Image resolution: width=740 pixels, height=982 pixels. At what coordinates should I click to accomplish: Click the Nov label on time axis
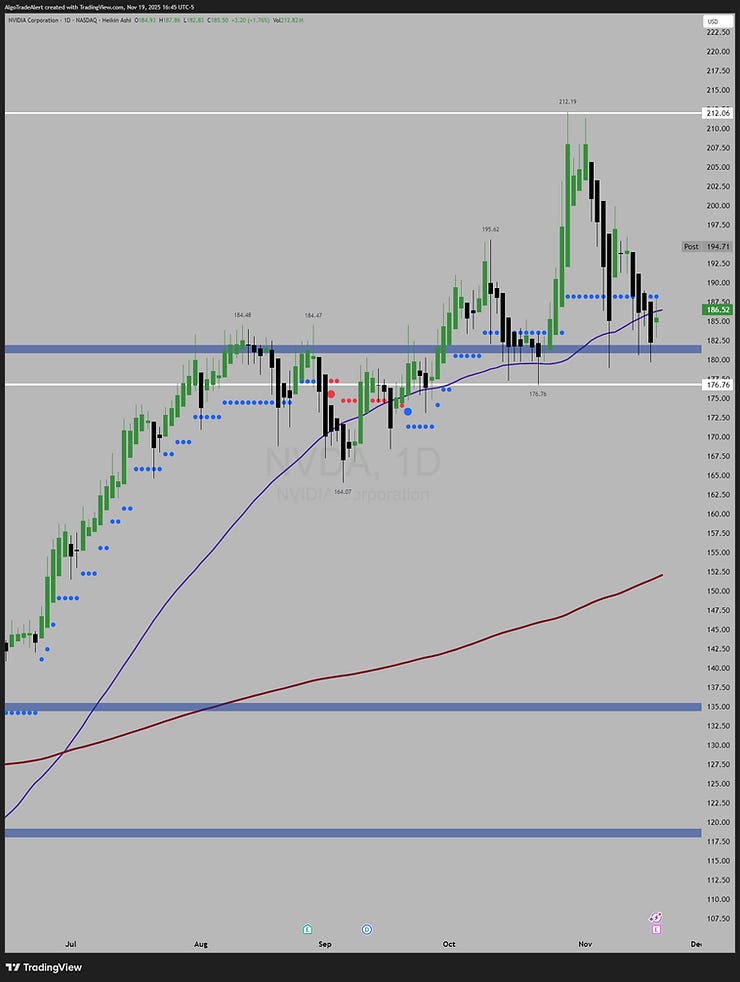tap(585, 944)
